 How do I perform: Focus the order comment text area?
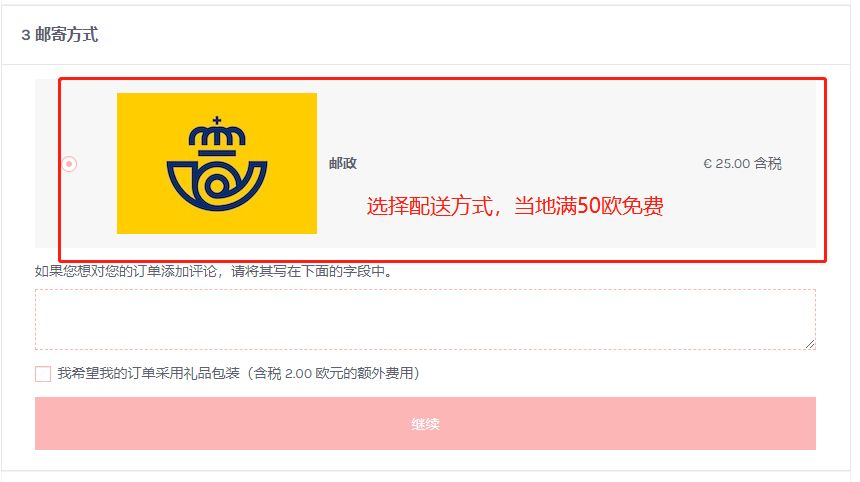(425, 319)
